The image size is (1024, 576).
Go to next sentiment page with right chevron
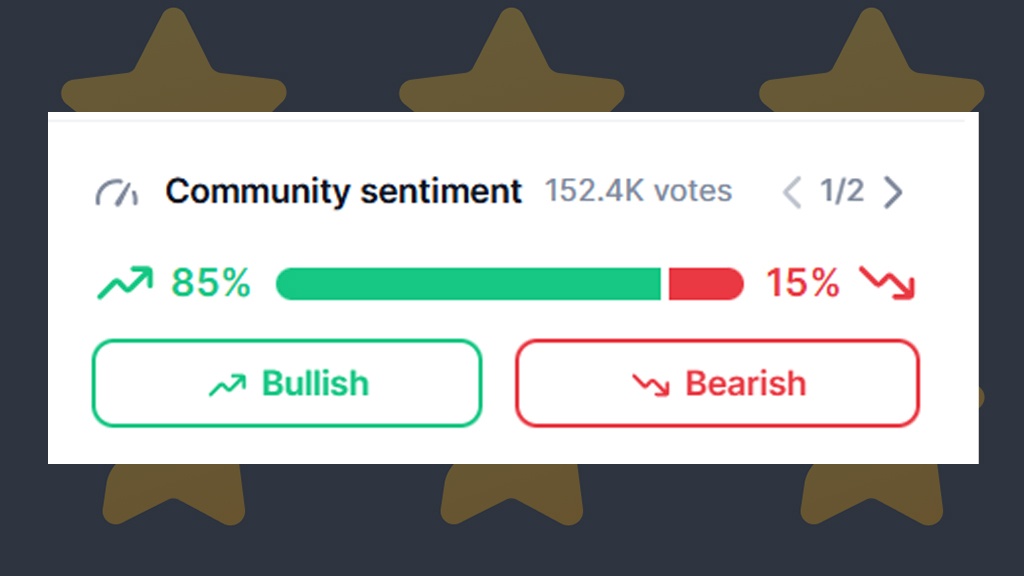tap(893, 191)
